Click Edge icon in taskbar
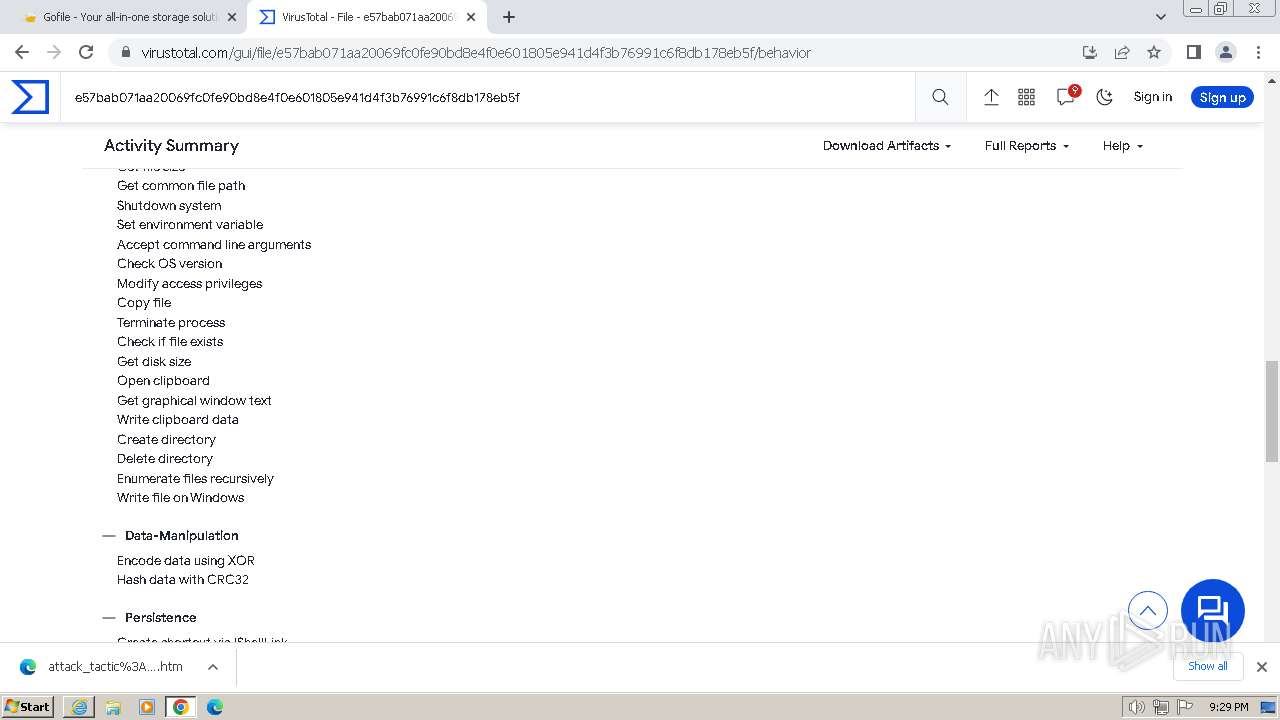This screenshot has height=720, width=1280. click(215, 707)
